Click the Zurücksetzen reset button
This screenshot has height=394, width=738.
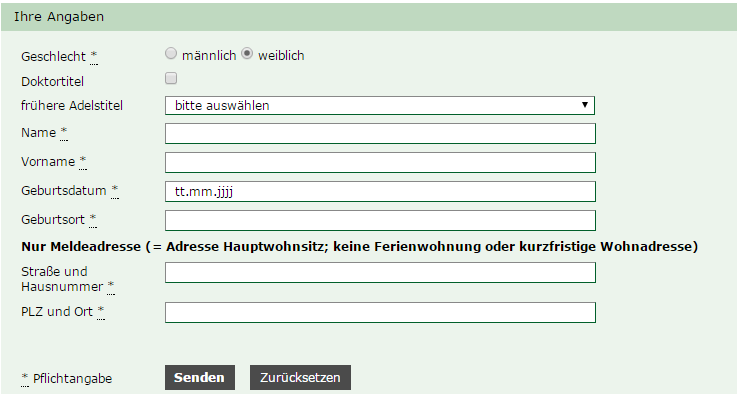point(300,378)
